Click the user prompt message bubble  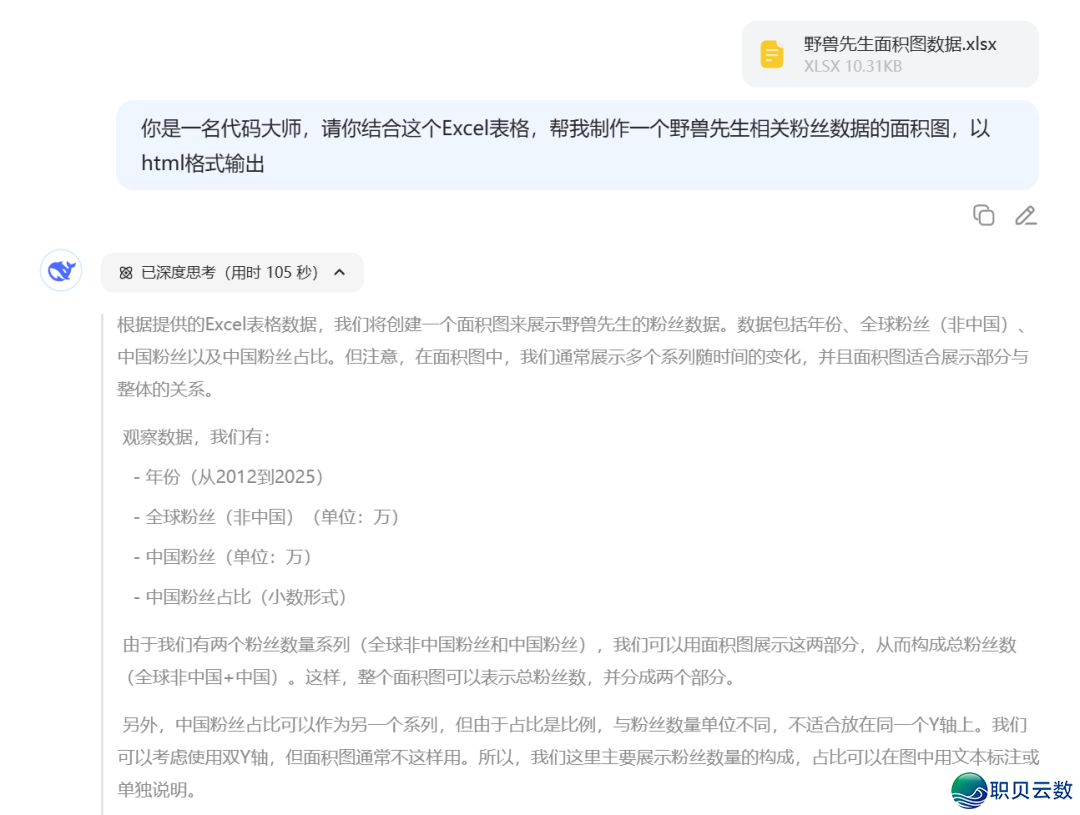pyautogui.click(x=577, y=145)
